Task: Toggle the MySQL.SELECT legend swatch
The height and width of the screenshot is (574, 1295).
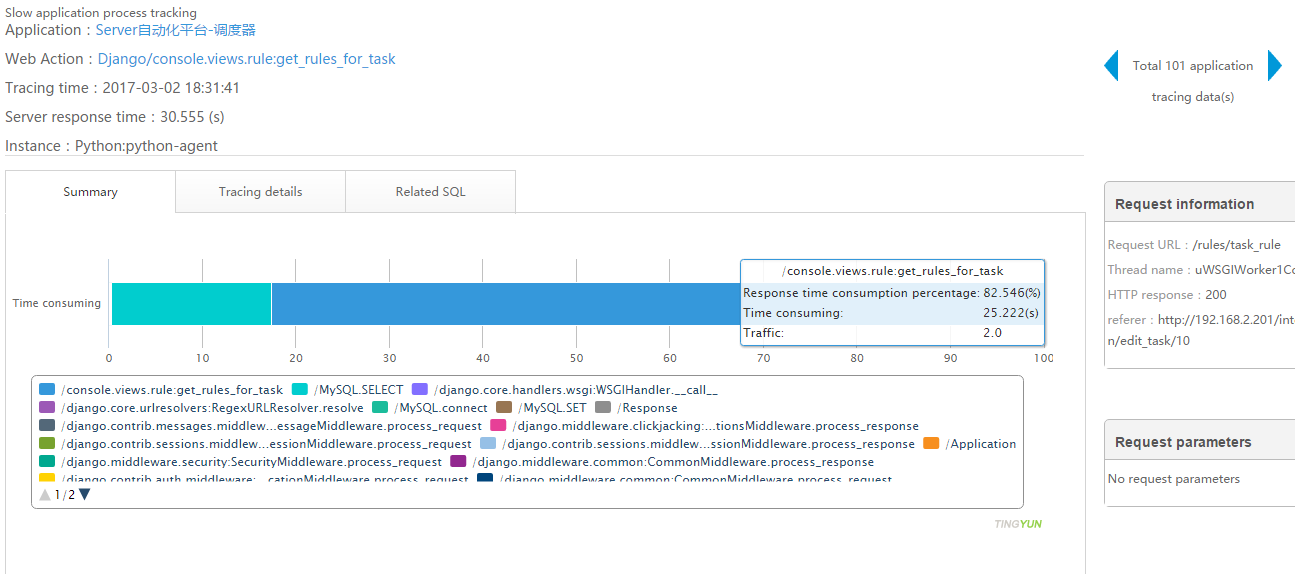Action: click(300, 390)
